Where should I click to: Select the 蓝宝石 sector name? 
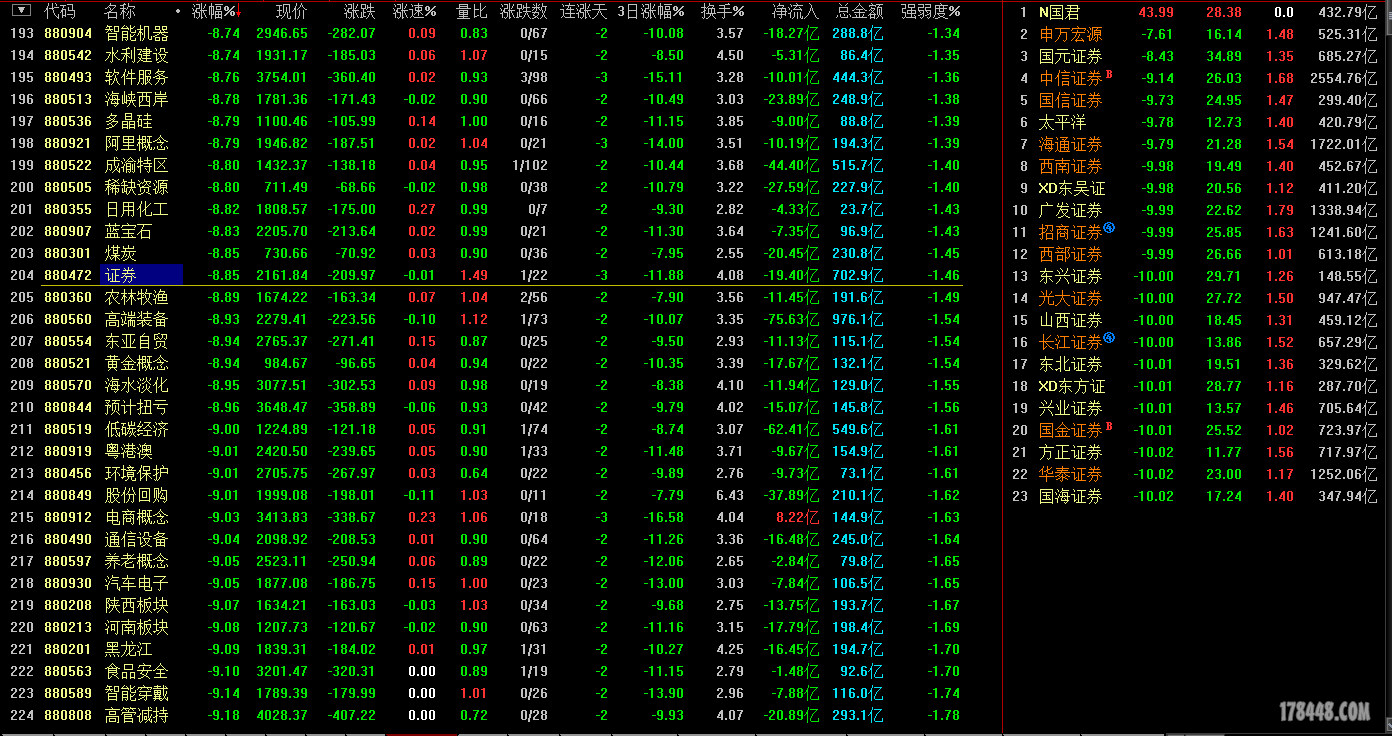click(x=129, y=231)
